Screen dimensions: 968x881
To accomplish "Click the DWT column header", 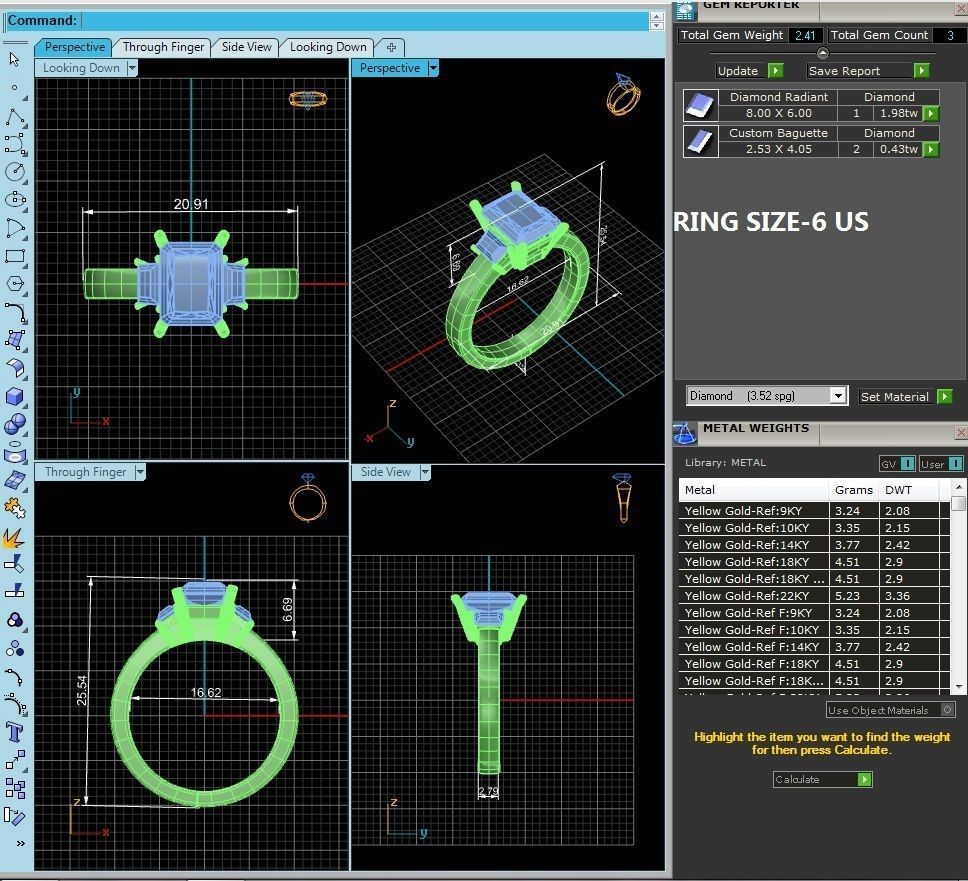I will pyautogui.click(x=909, y=490).
